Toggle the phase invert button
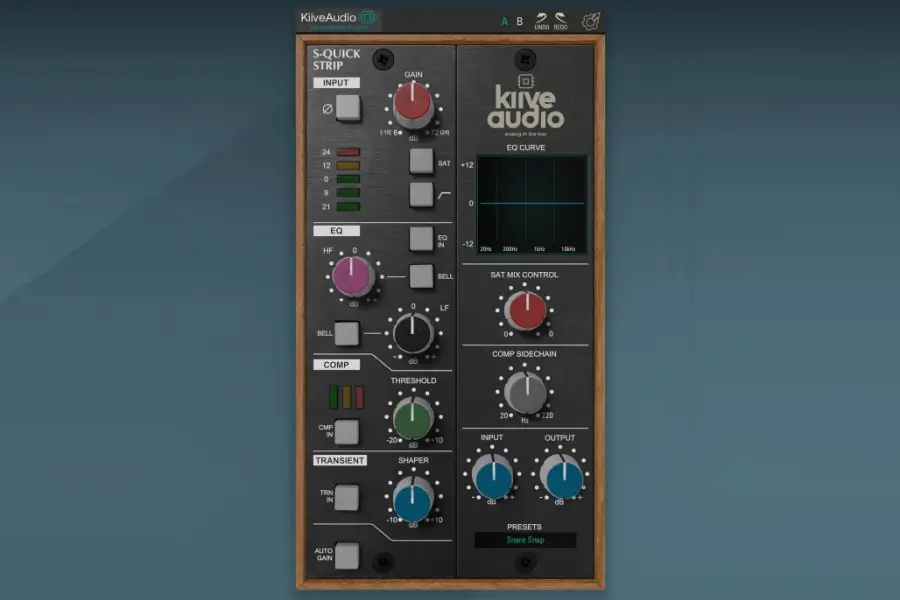This screenshot has height=600, width=900. 348,108
